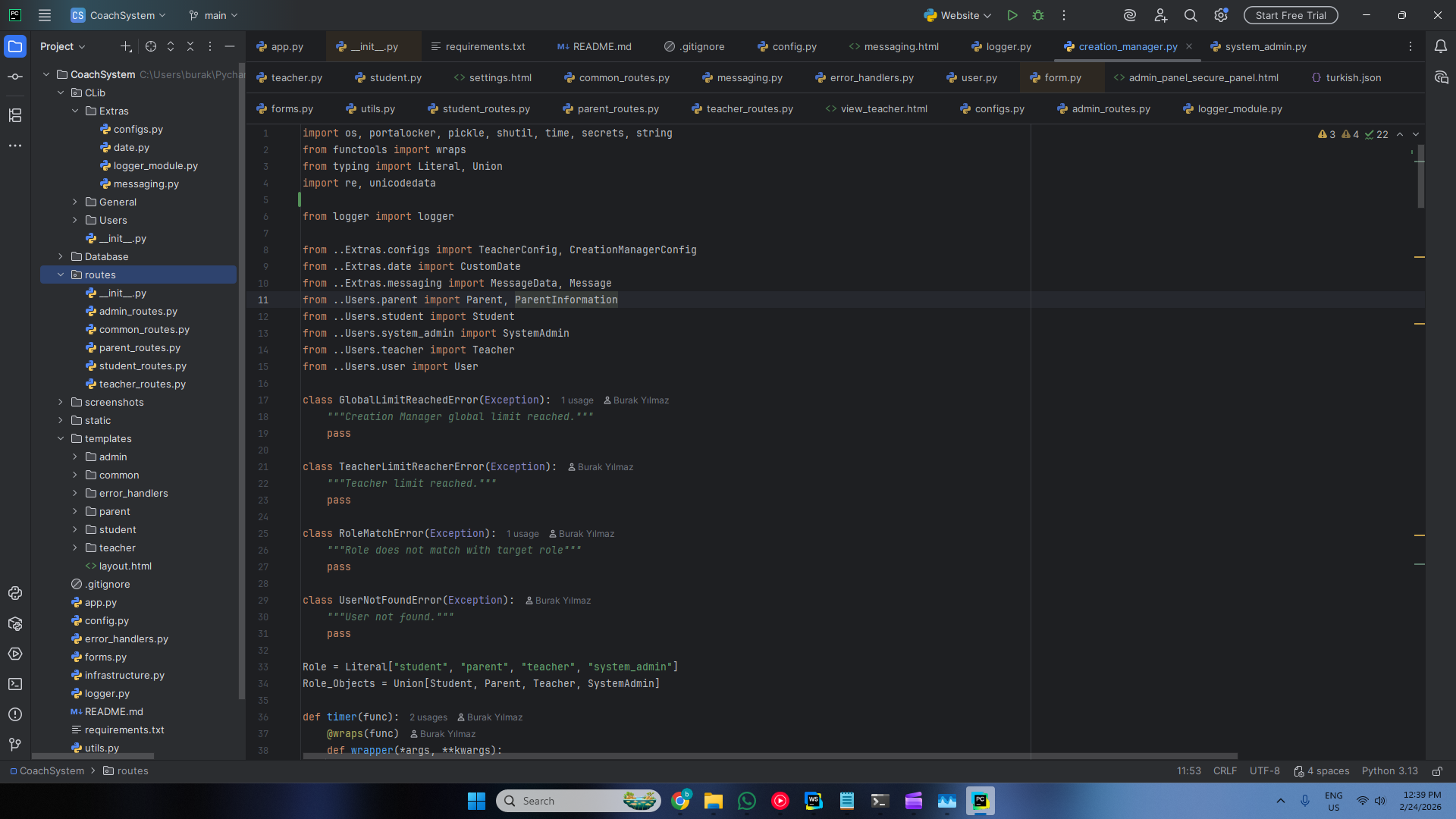Collapse the Extras folder
The width and height of the screenshot is (1456, 819).
click(x=75, y=111)
